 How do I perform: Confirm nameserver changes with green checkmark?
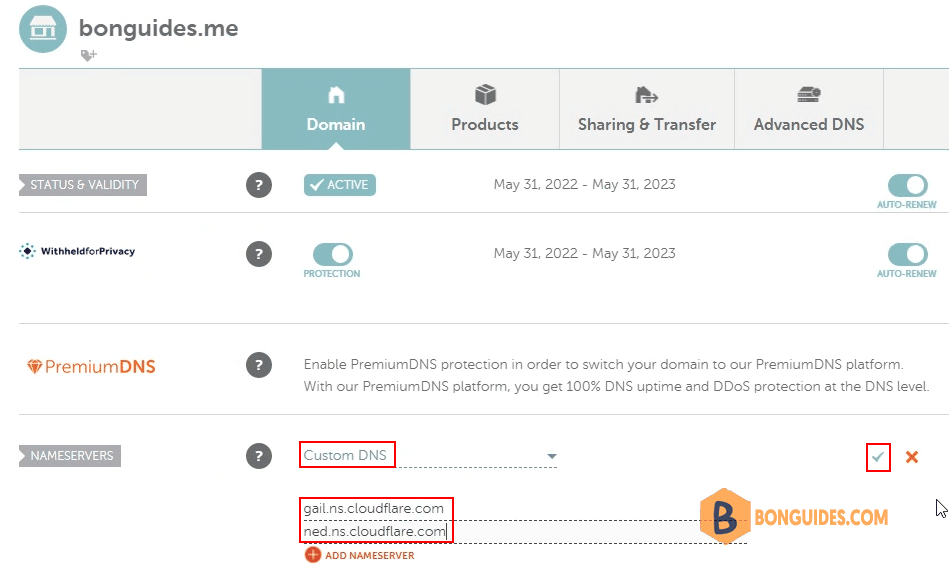coord(878,457)
